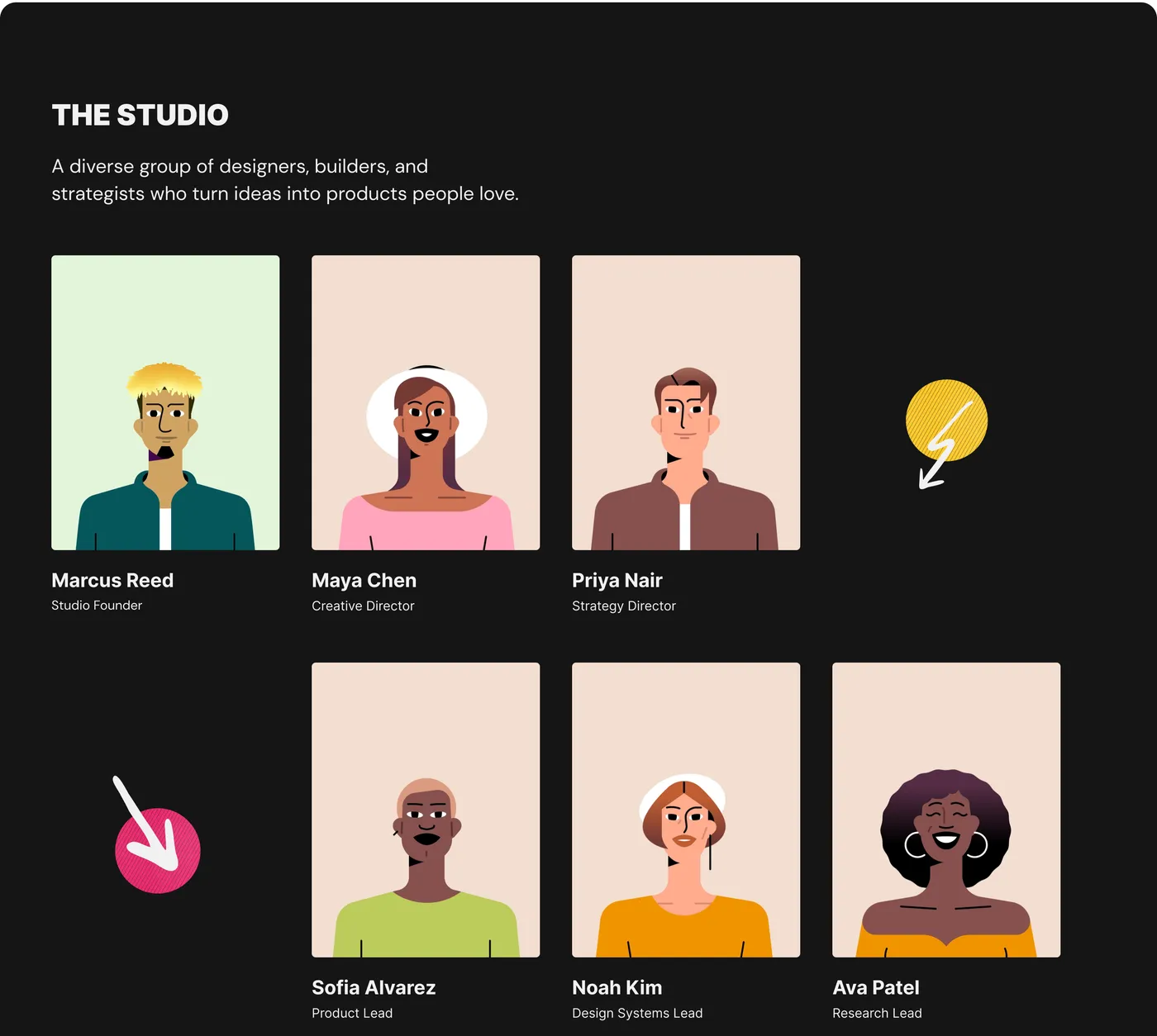This screenshot has width=1157, height=1036.
Task: Click the "Product Lead" role label
Action: click(x=352, y=1013)
